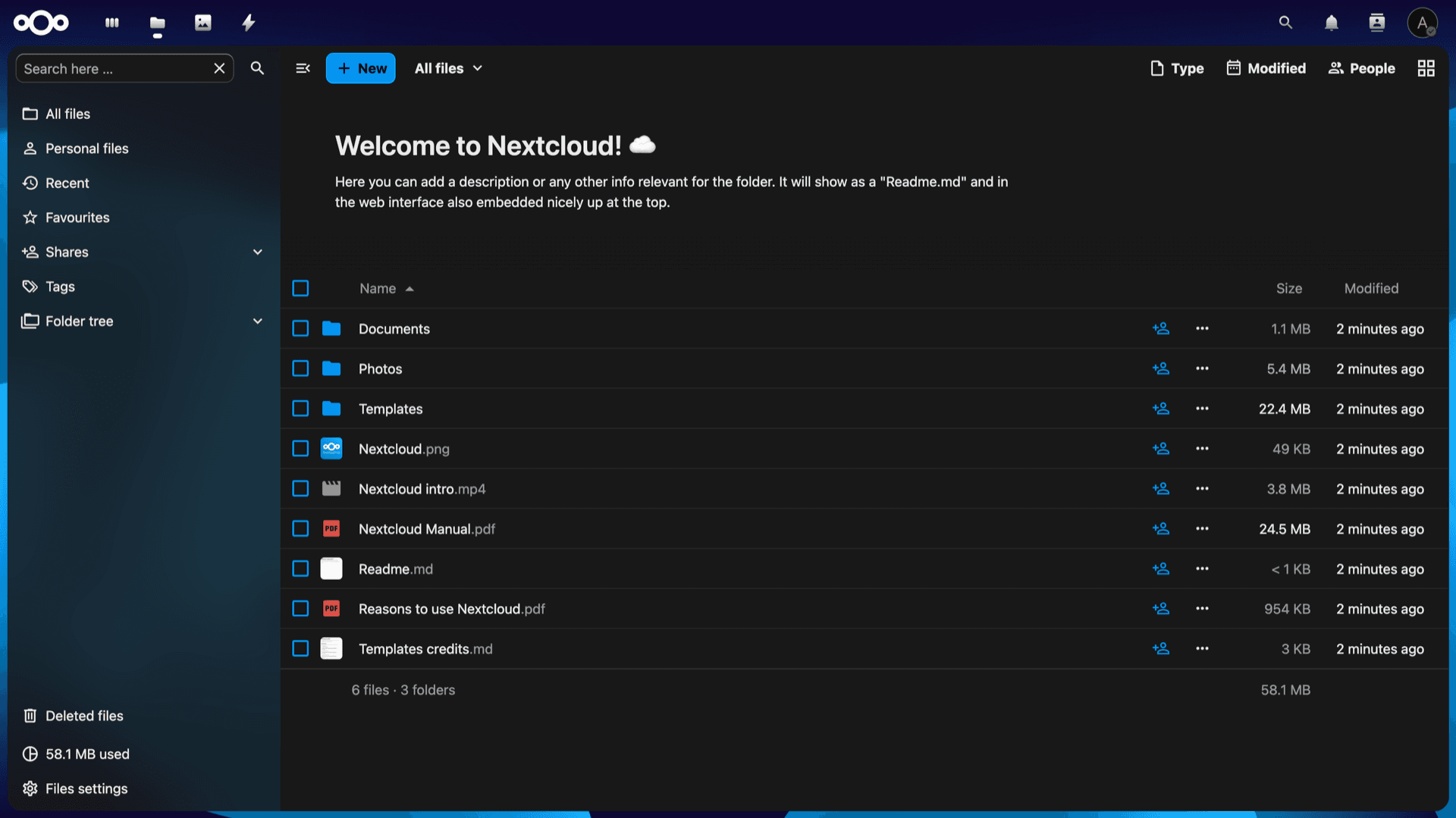Open notifications bell icon
Image resolution: width=1456 pixels, height=818 pixels.
pos(1332,23)
